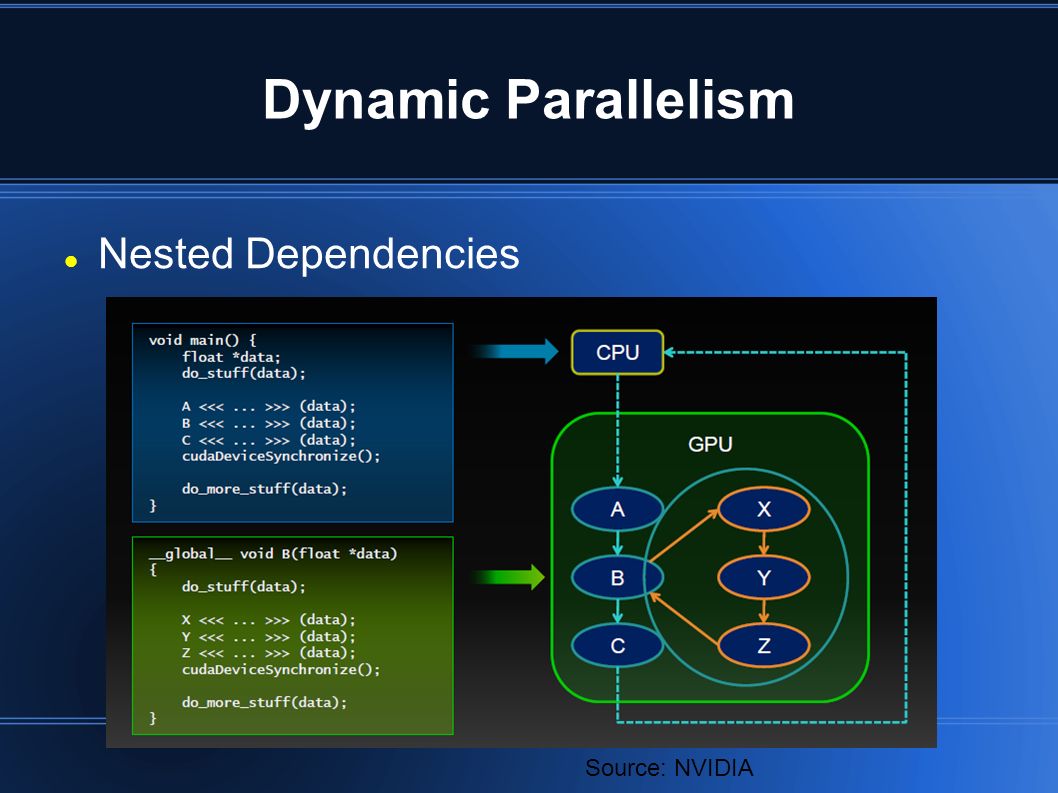Click do_stuff(data) in blue code box
The height and width of the screenshot is (793, 1058).
point(244,373)
